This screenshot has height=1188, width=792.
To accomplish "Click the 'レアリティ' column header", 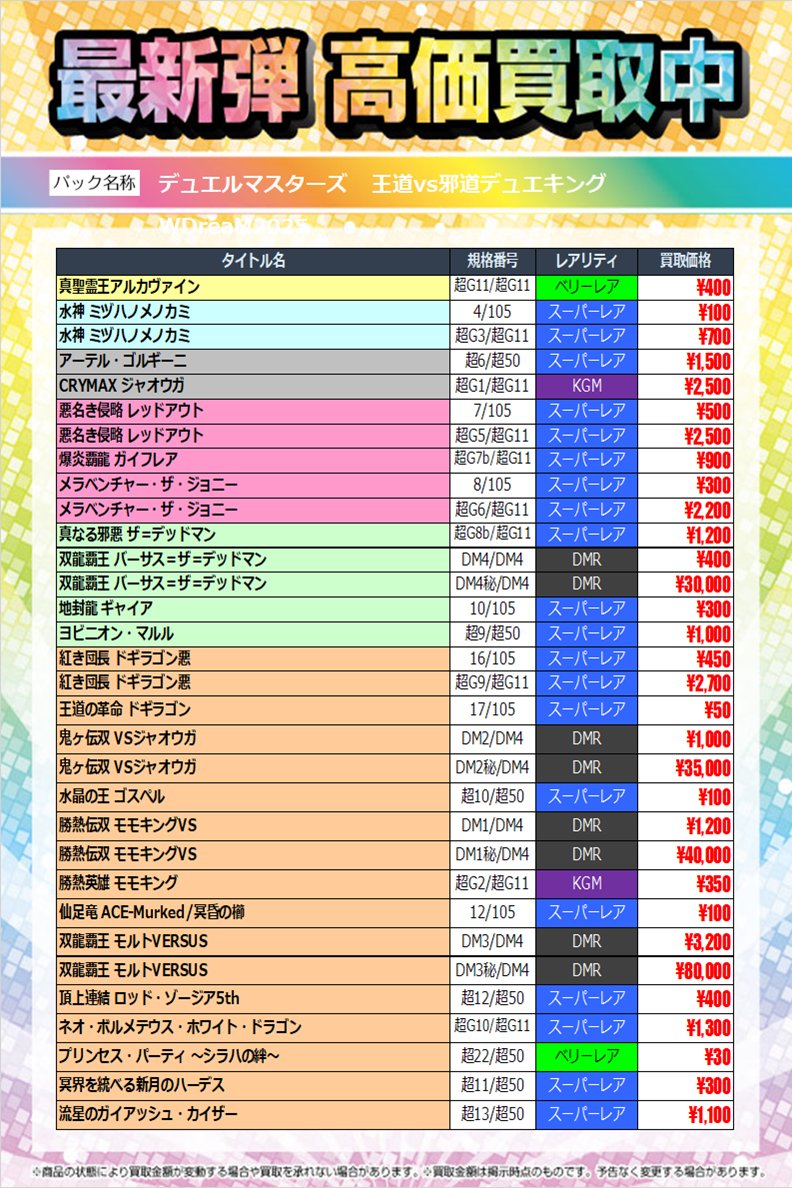I will click(x=587, y=261).
